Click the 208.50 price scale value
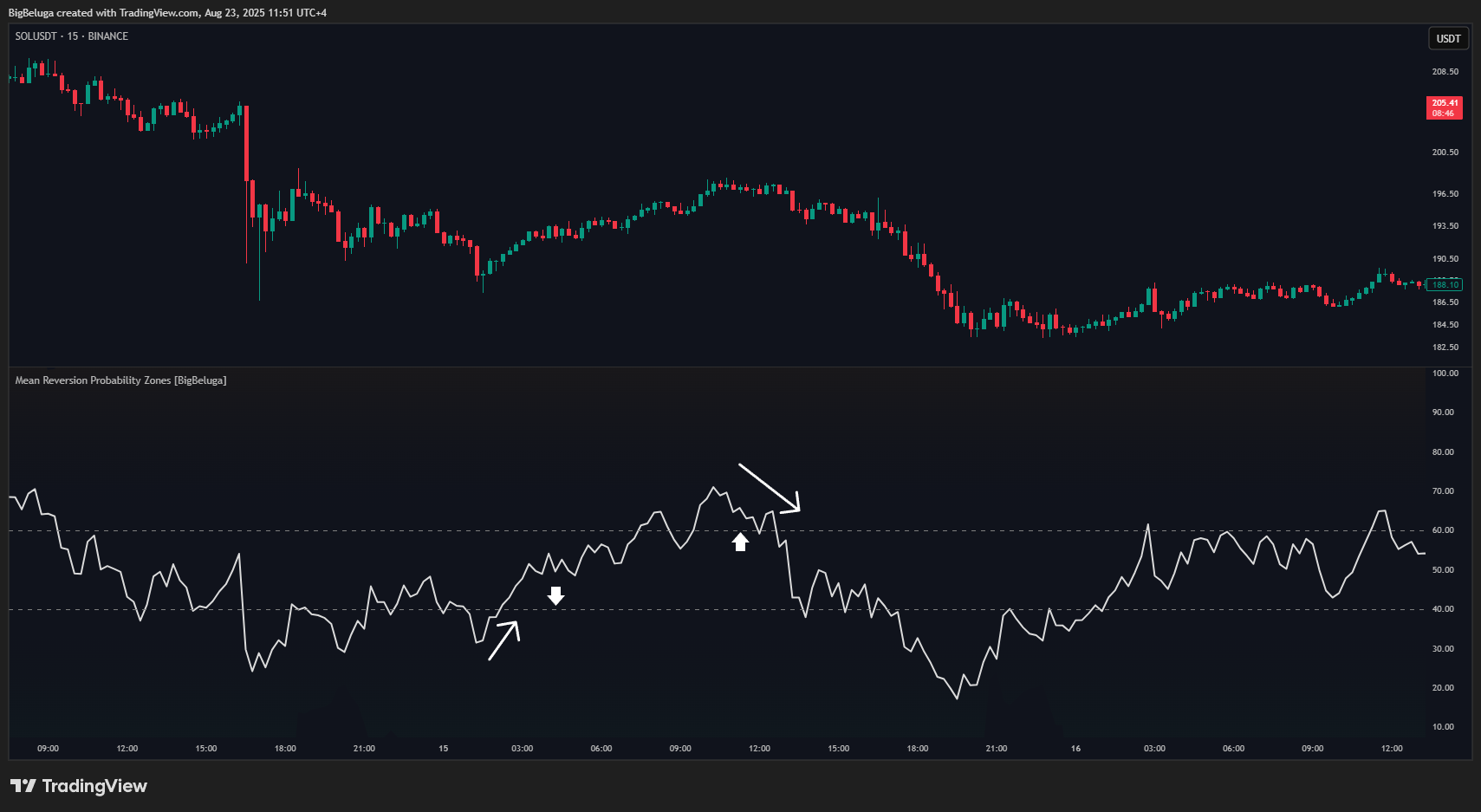Viewport: 1481px width, 812px height. 1445,72
